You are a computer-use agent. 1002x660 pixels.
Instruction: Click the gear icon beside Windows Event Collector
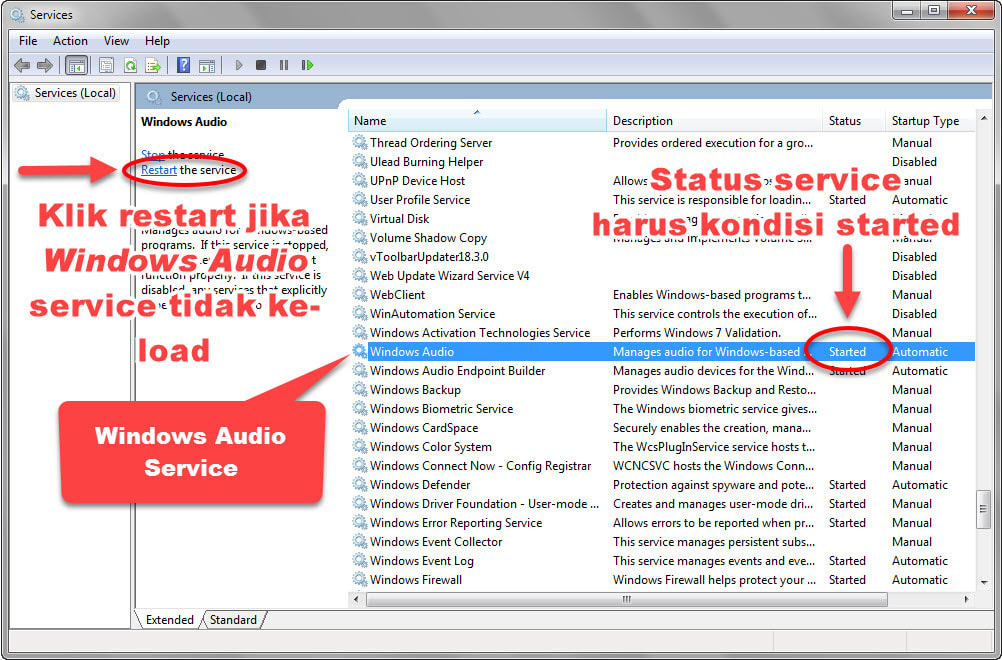(360, 542)
